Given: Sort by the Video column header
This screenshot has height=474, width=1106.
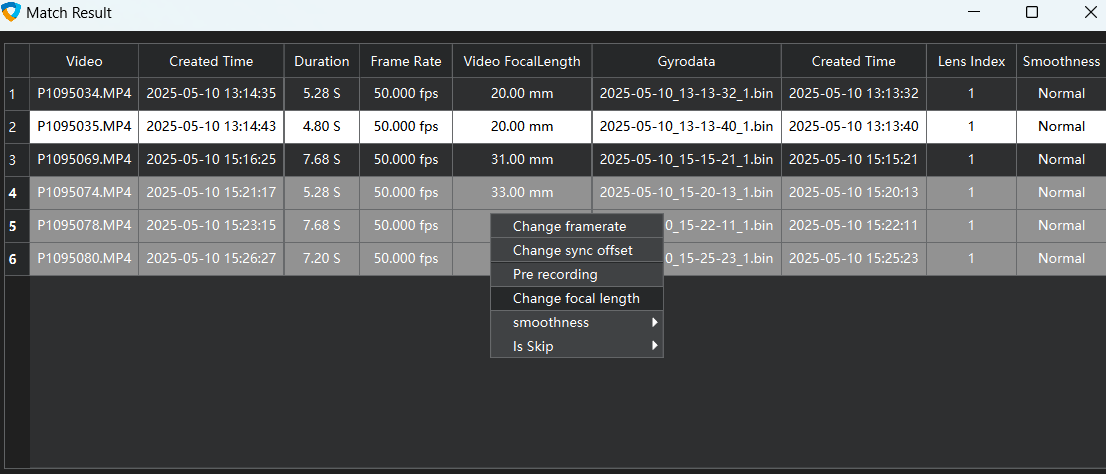Looking at the screenshot, I should coord(84,61).
